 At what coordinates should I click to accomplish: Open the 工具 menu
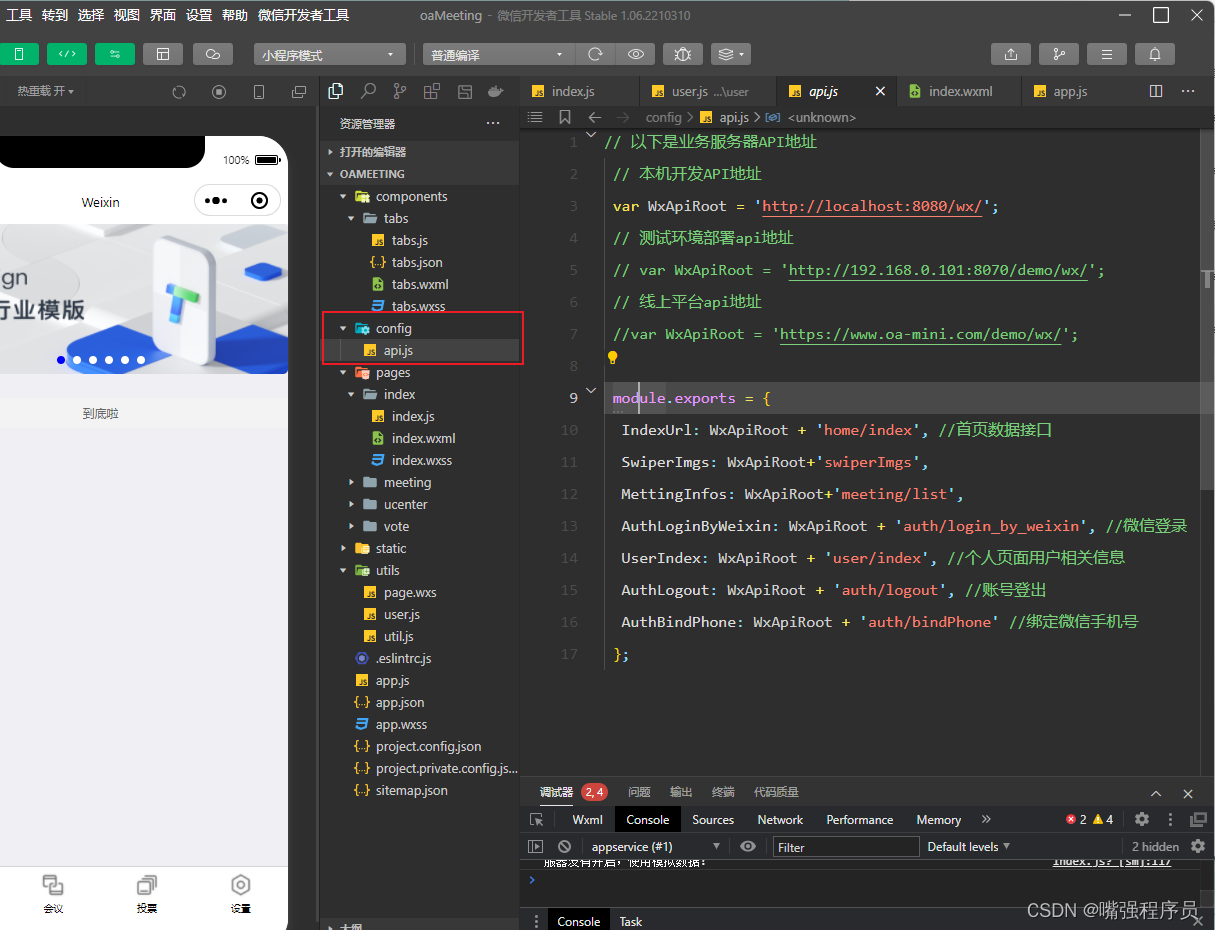point(19,15)
